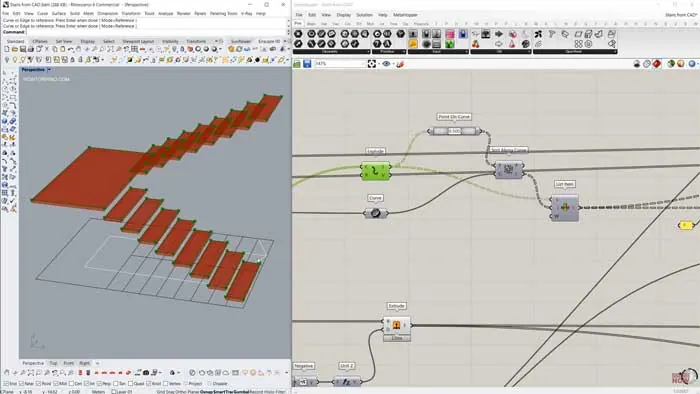Open Perspective viewport title dropdown arrow
This screenshot has height=394, width=700.
pyautogui.click(x=49, y=70)
